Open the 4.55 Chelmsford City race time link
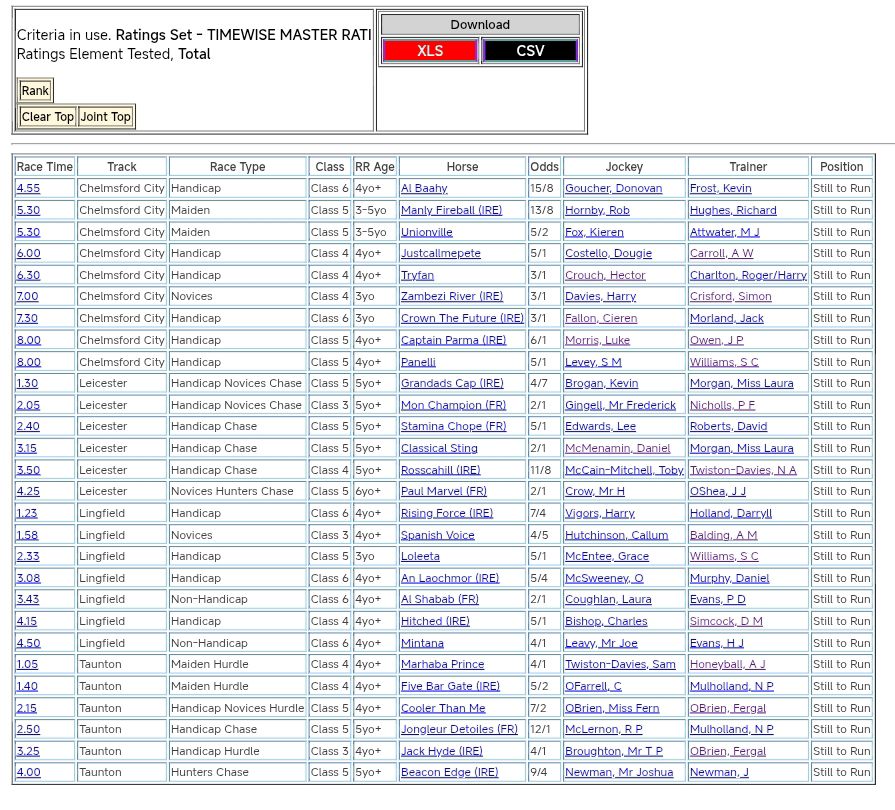This screenshot has width=895, height=810. click(28, 188)
